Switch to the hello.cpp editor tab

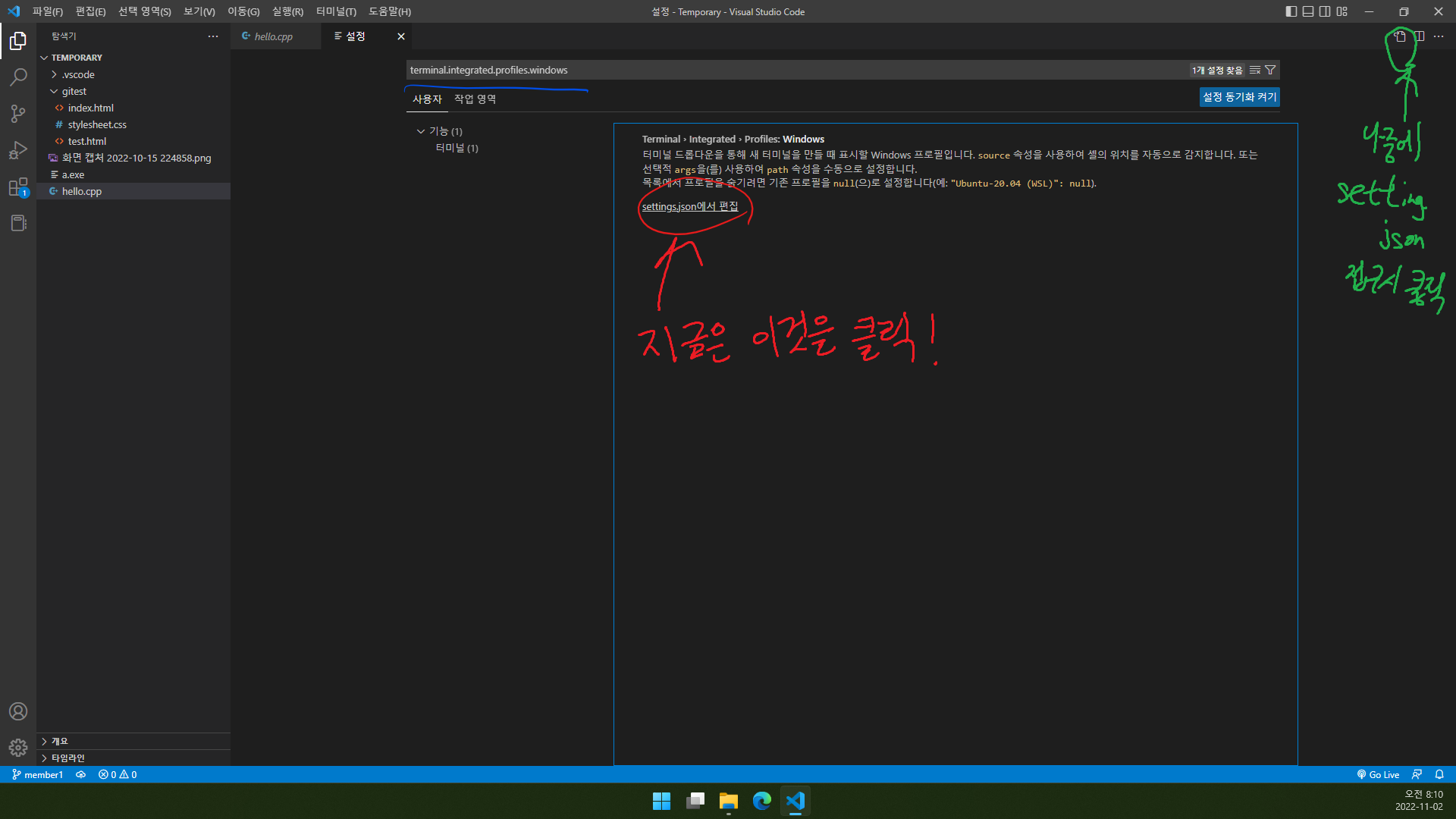point(275,36)
